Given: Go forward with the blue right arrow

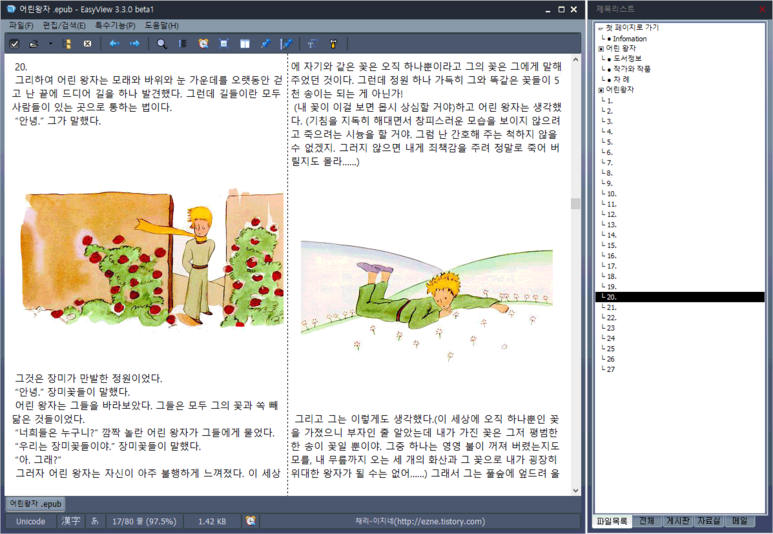Looking at the screenshot, I should pos(134,44).
